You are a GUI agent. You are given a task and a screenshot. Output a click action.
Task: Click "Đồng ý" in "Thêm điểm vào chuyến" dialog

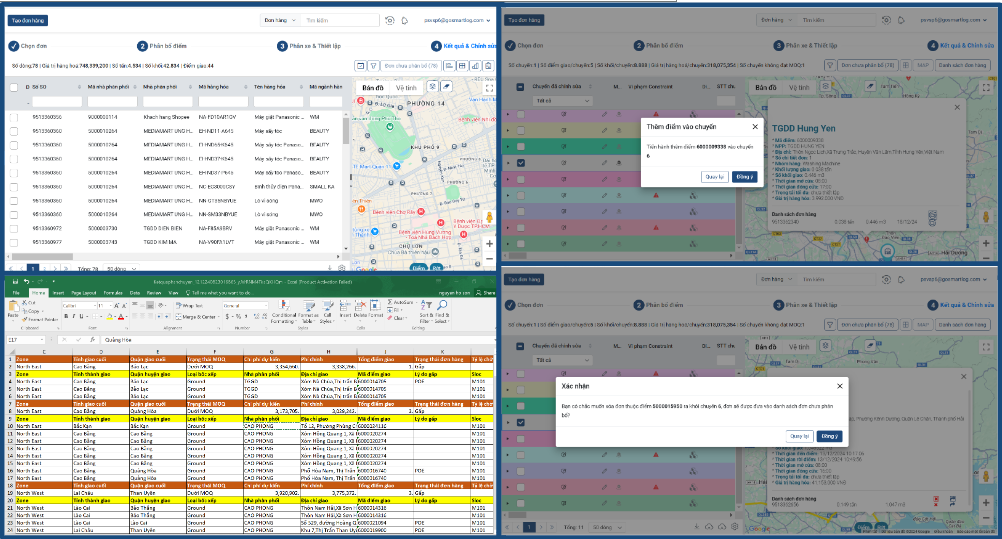[x=744, y=176]
